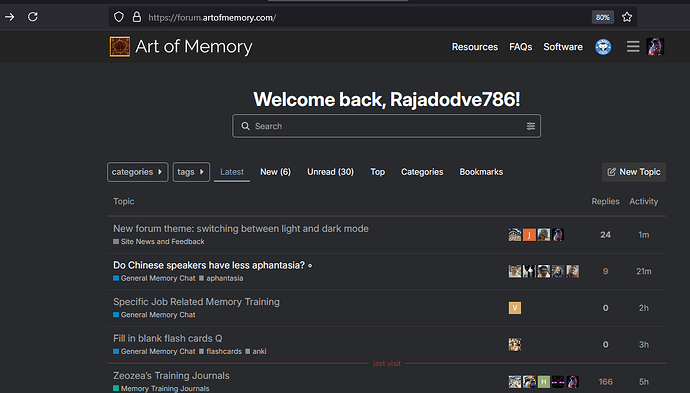Click the 21m activity time
Screen dimensions: 690x393
(x=643, y=272)
